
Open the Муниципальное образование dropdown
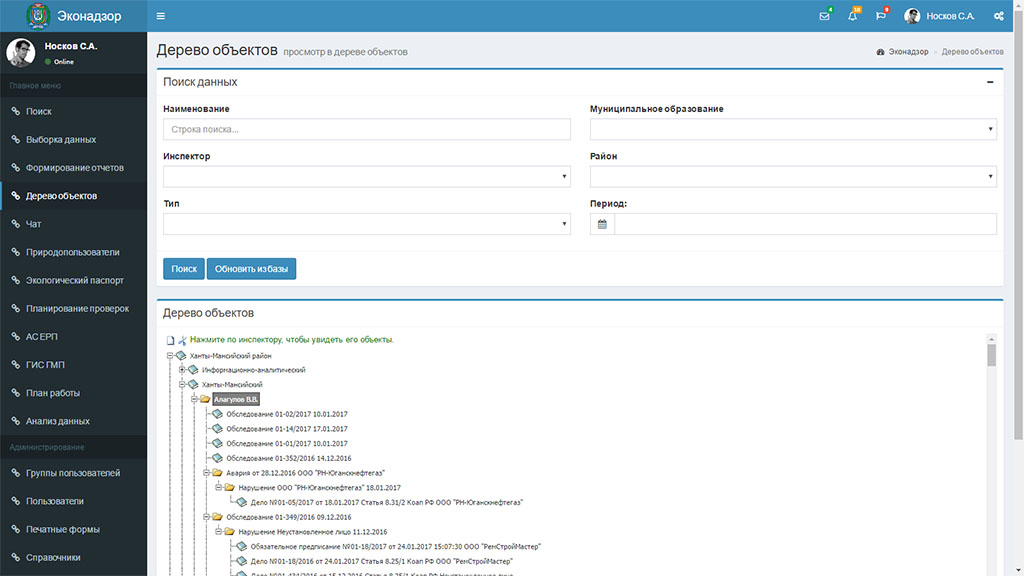(793, 129)
